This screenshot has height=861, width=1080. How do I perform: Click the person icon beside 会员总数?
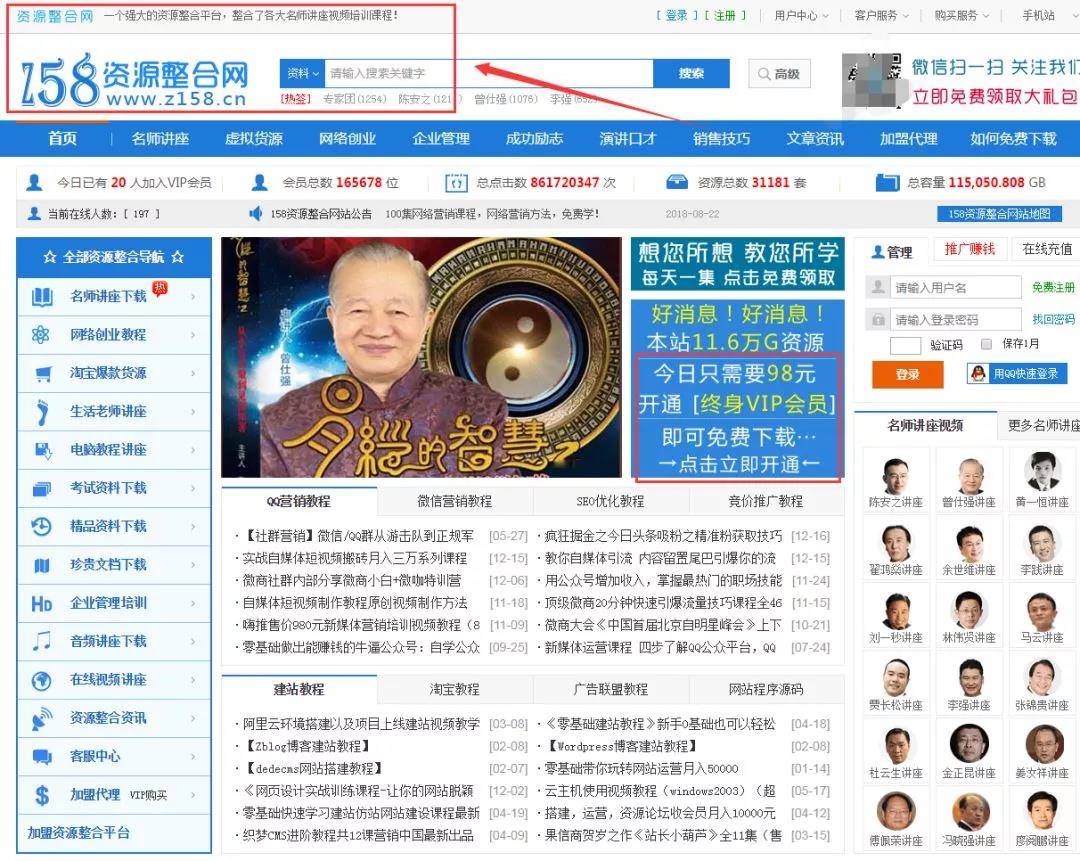(260, 183)
